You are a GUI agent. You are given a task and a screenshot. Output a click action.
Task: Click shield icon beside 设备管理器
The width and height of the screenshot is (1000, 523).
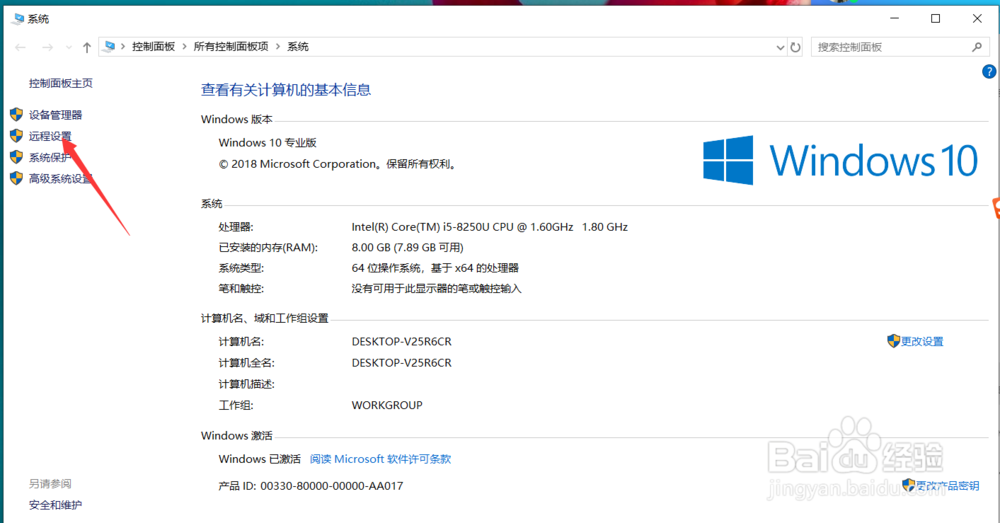(17, 115)
